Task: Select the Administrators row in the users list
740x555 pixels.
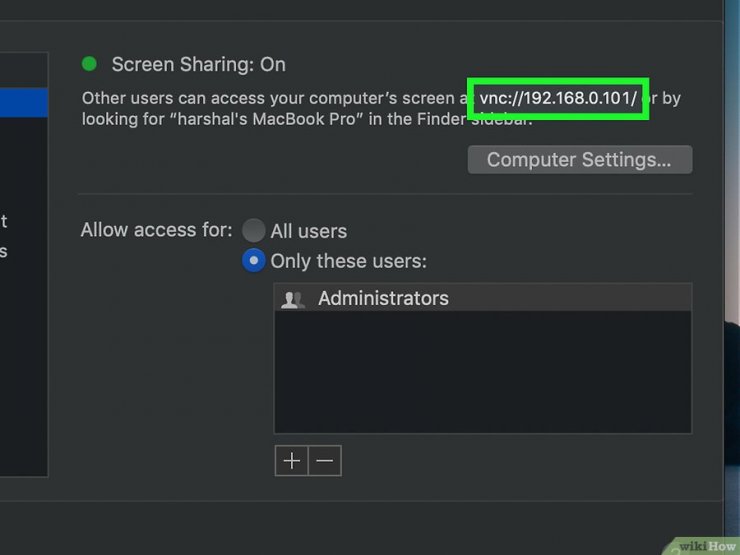Action: [x=482, y=298]
